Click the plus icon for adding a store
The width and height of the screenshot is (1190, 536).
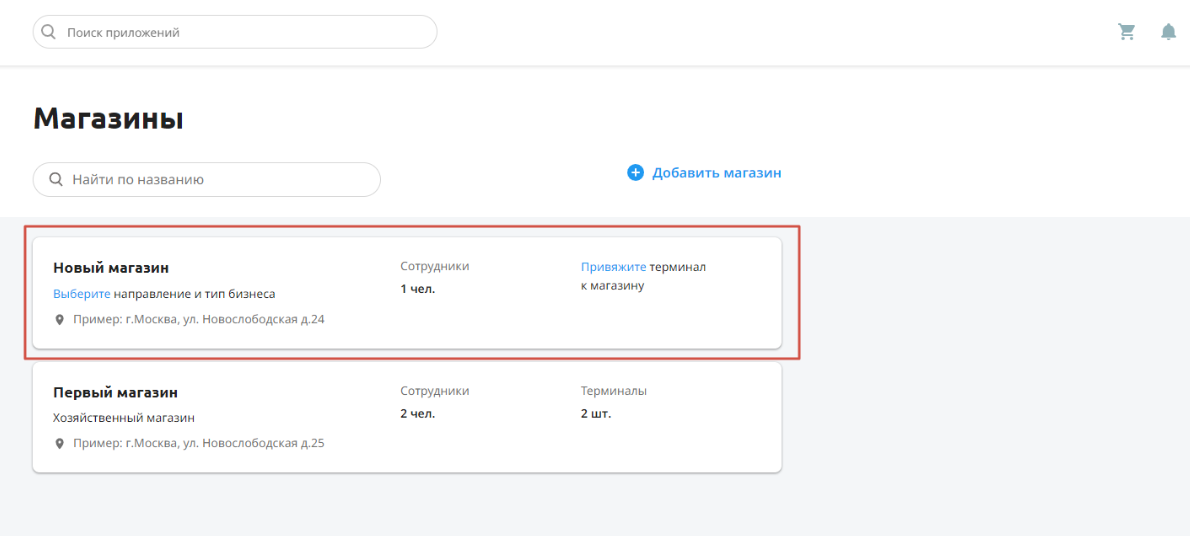635,173
